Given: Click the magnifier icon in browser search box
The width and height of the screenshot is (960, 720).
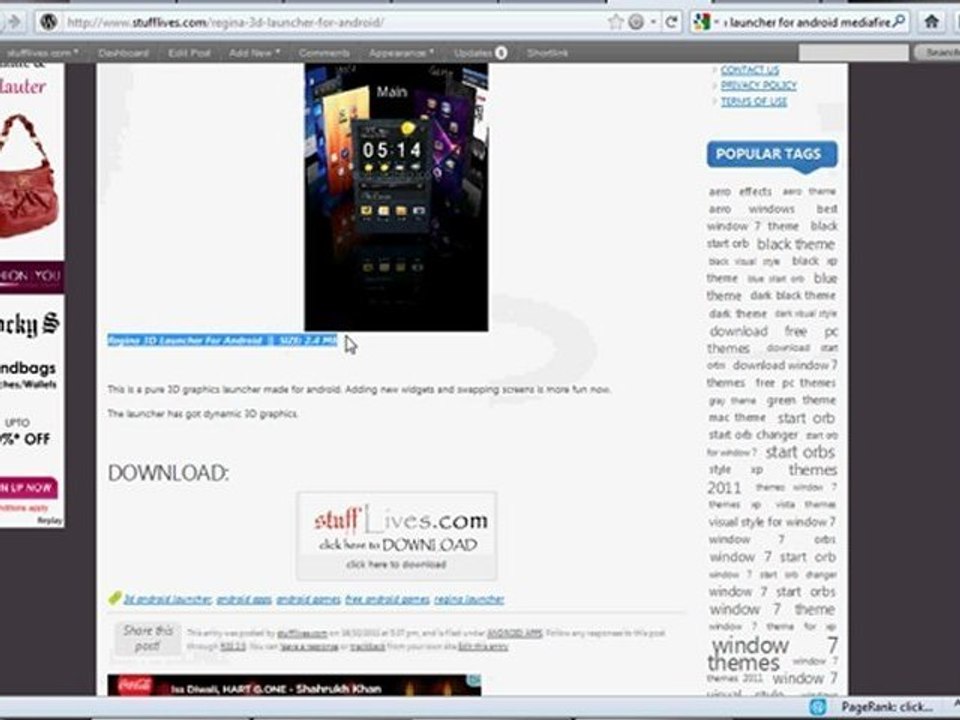Looking at the screenshot, I should click(x=898, y=21).
